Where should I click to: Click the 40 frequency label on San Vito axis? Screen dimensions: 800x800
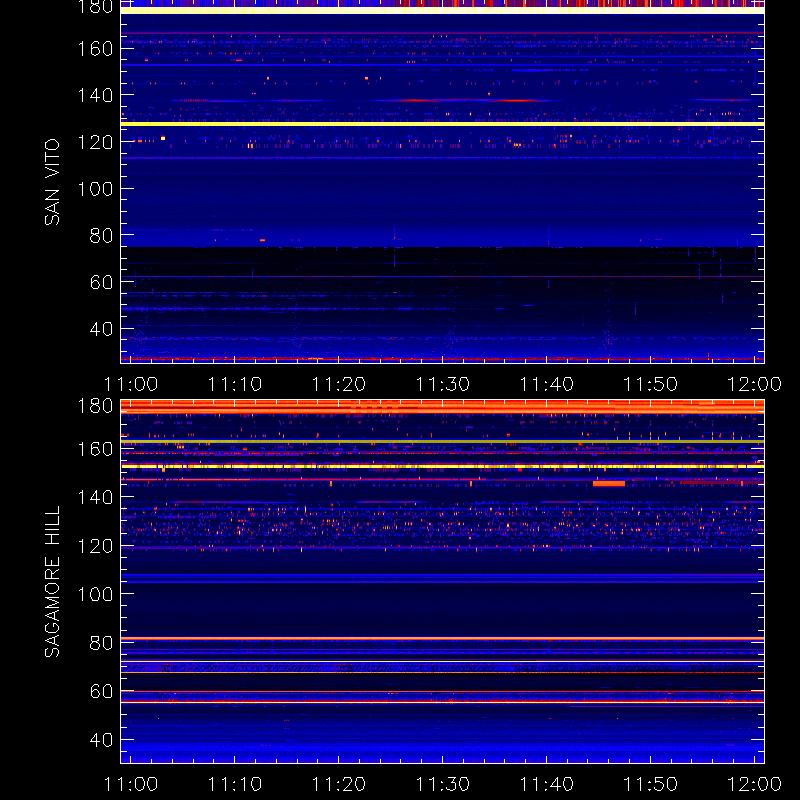101,329
